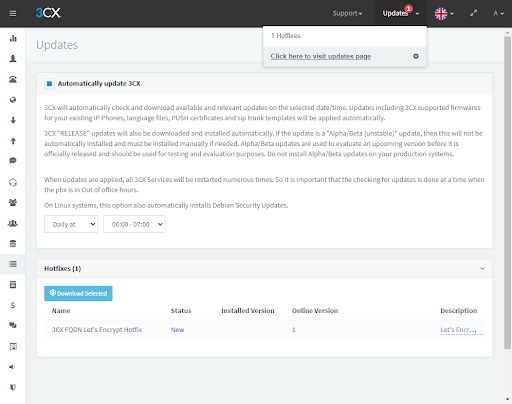Click the UK flag language icon
The image size is (512, 404).
tap(441, 14)
